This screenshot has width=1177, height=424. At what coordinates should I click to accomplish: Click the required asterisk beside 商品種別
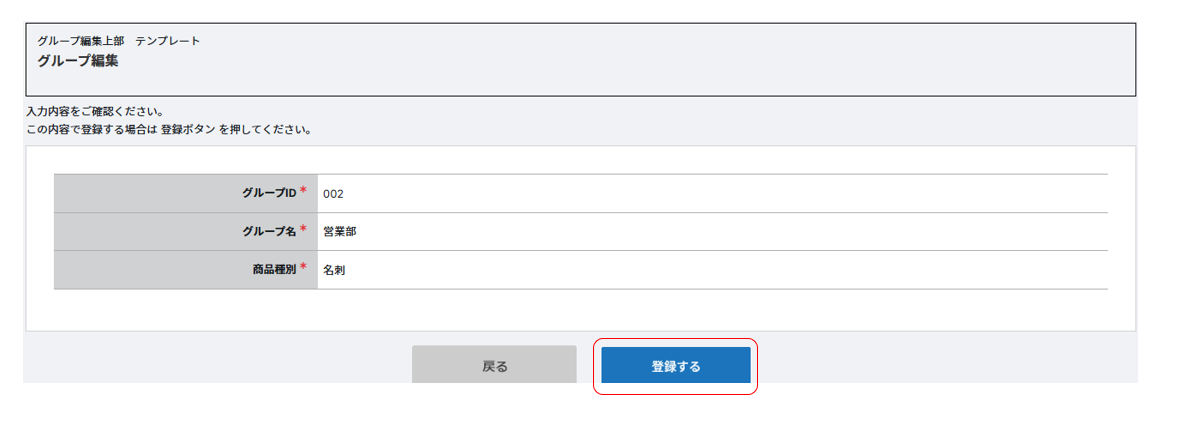[x=303, y=268]
